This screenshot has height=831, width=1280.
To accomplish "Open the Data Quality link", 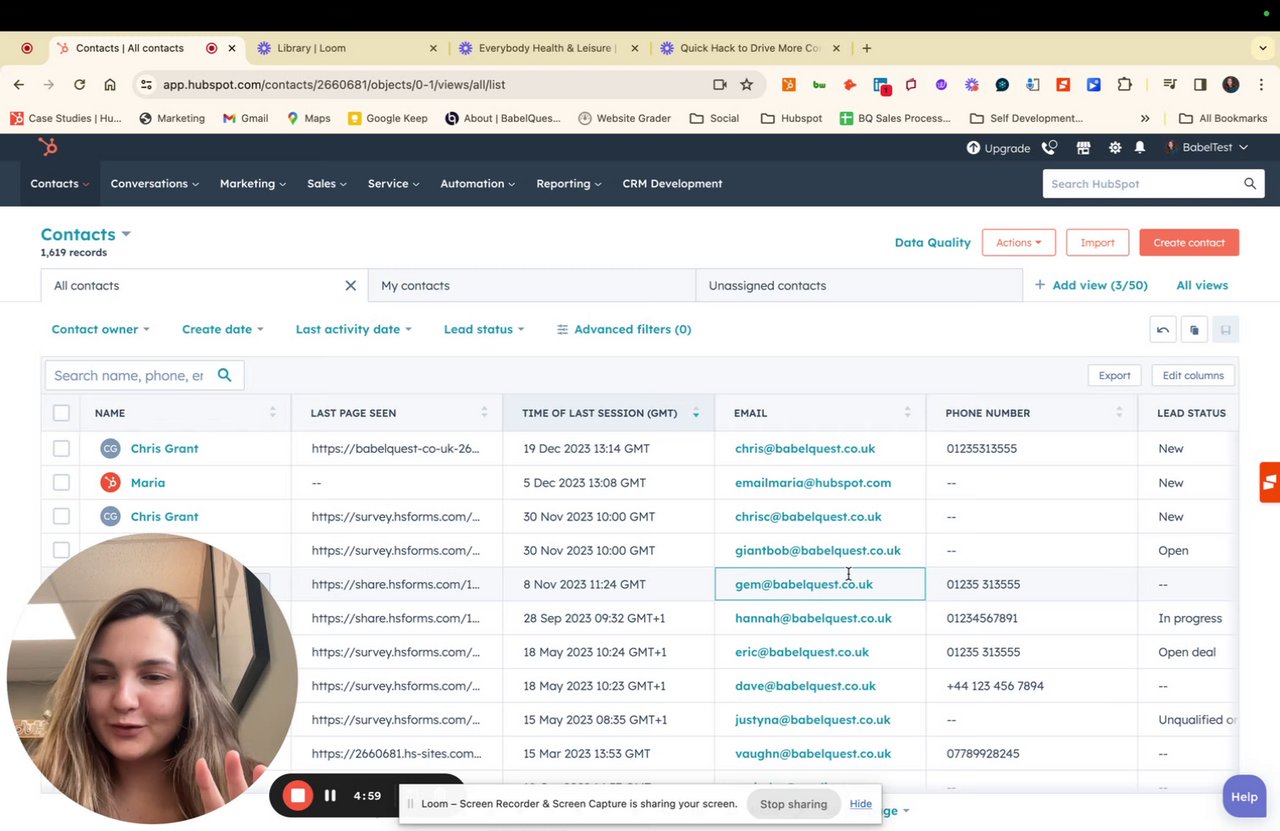I will pos(932,242).
